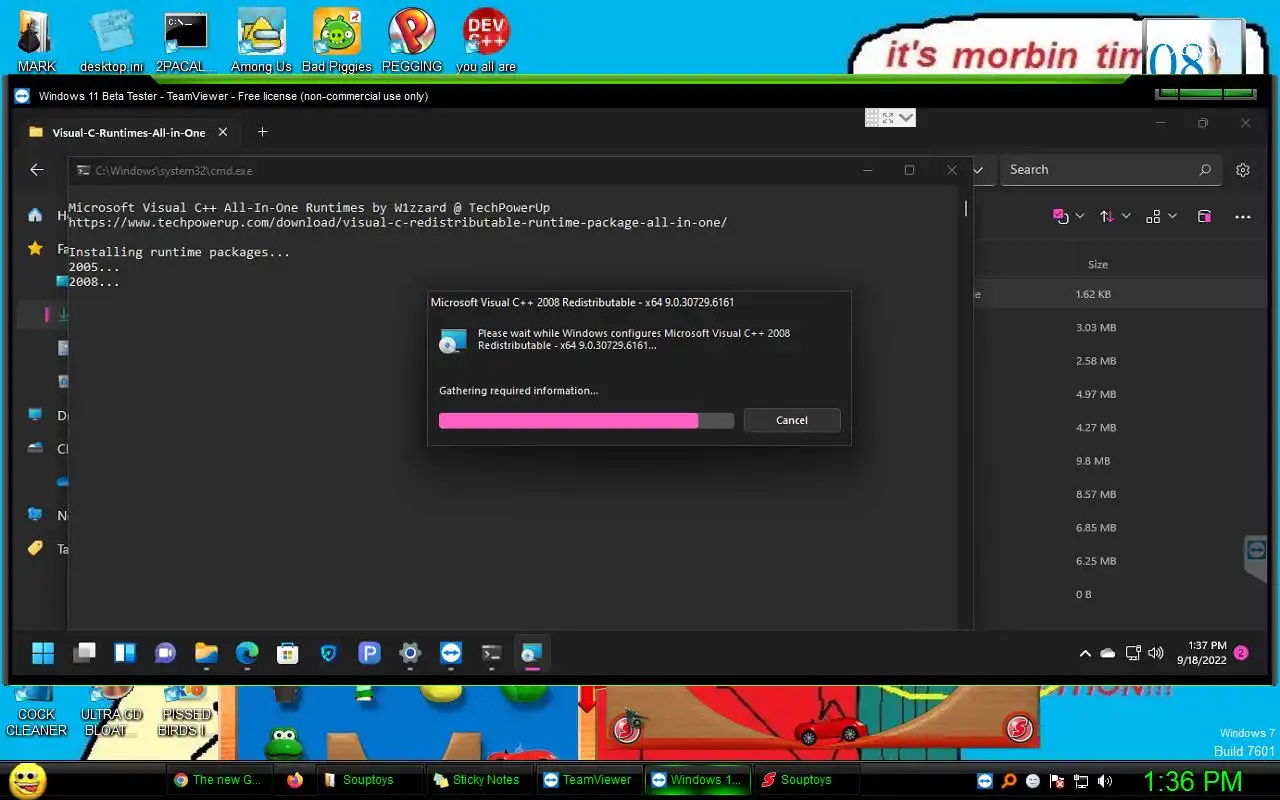Add a new Explorer tab with plus
The height and width of the screenshot is (800, 1280).
[x=262, y=132]
